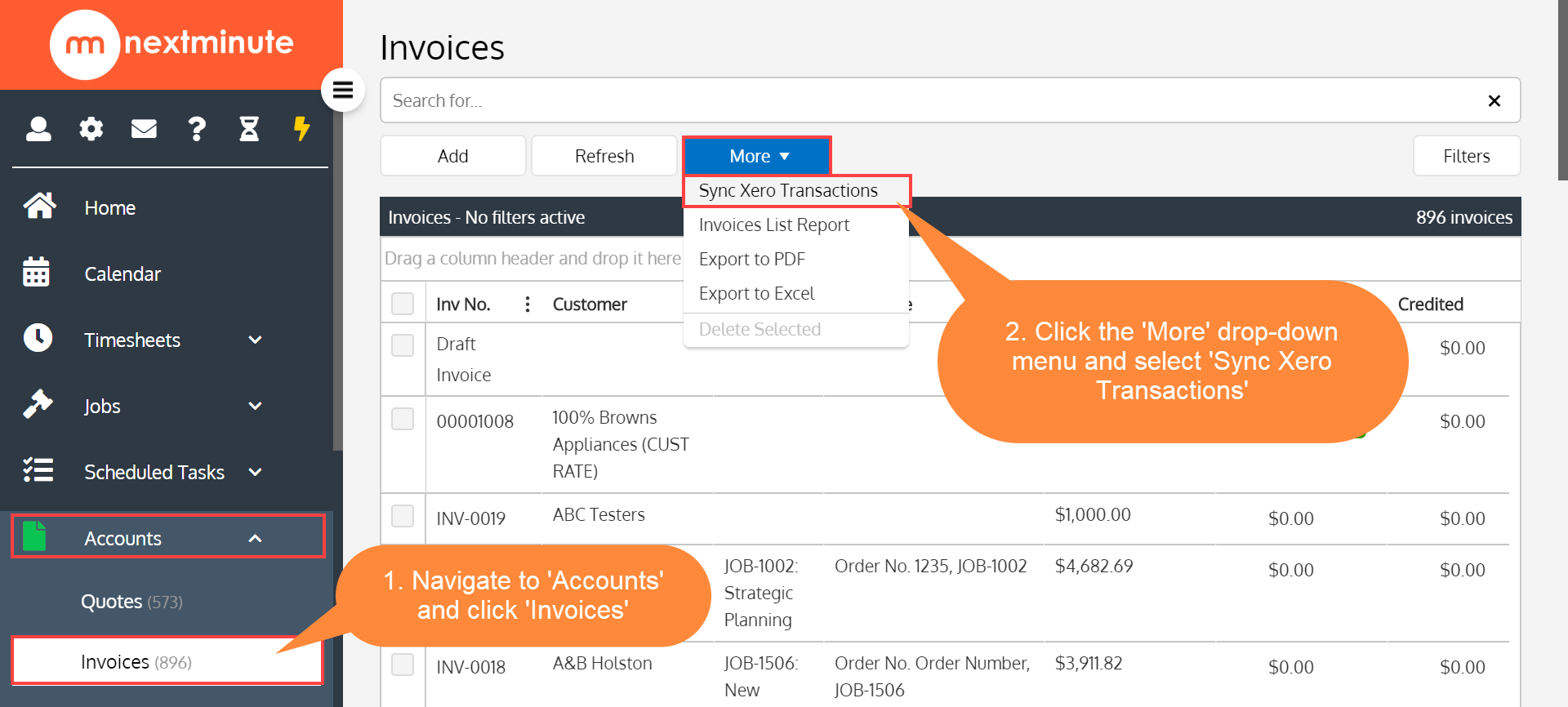Click the Draft Invoice cell

pos(464,359)
